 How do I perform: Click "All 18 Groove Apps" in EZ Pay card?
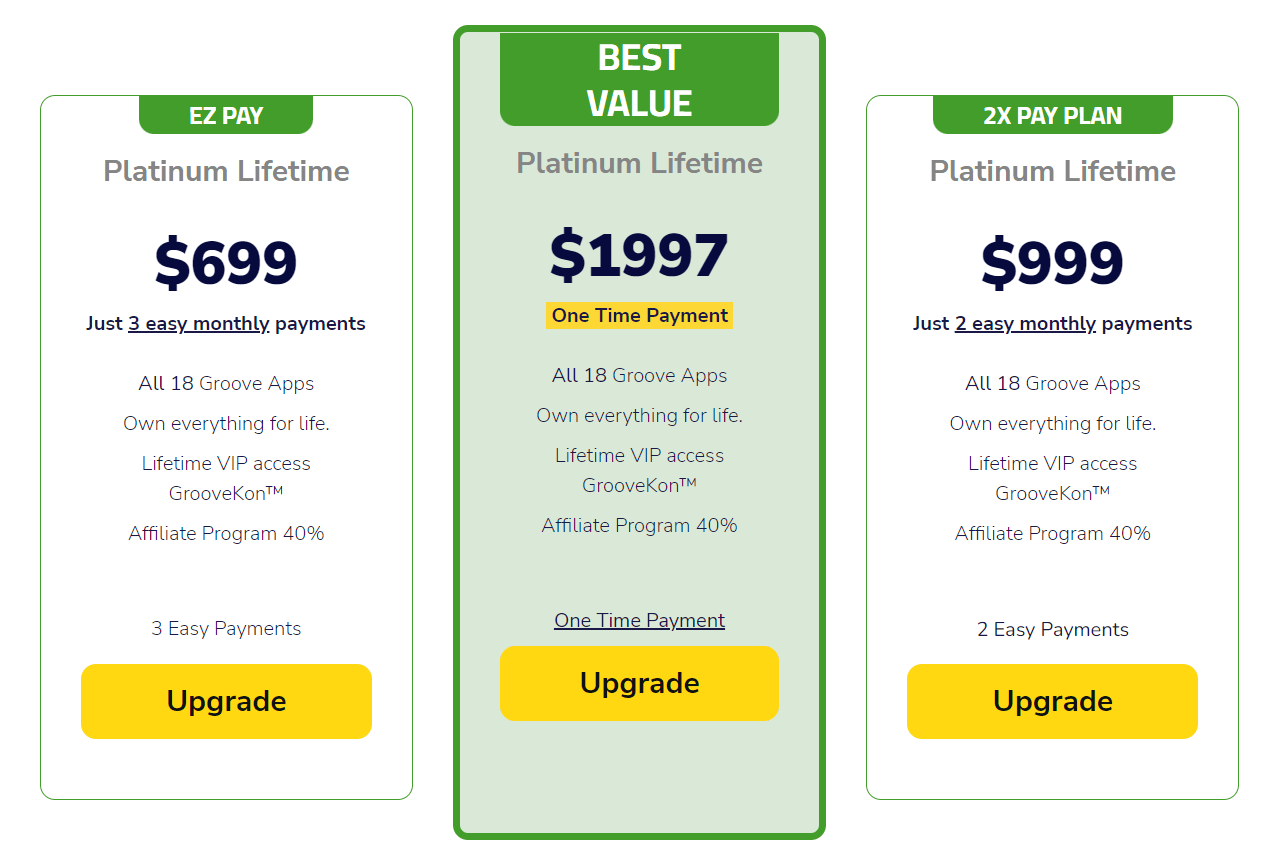tap(226, 384)
